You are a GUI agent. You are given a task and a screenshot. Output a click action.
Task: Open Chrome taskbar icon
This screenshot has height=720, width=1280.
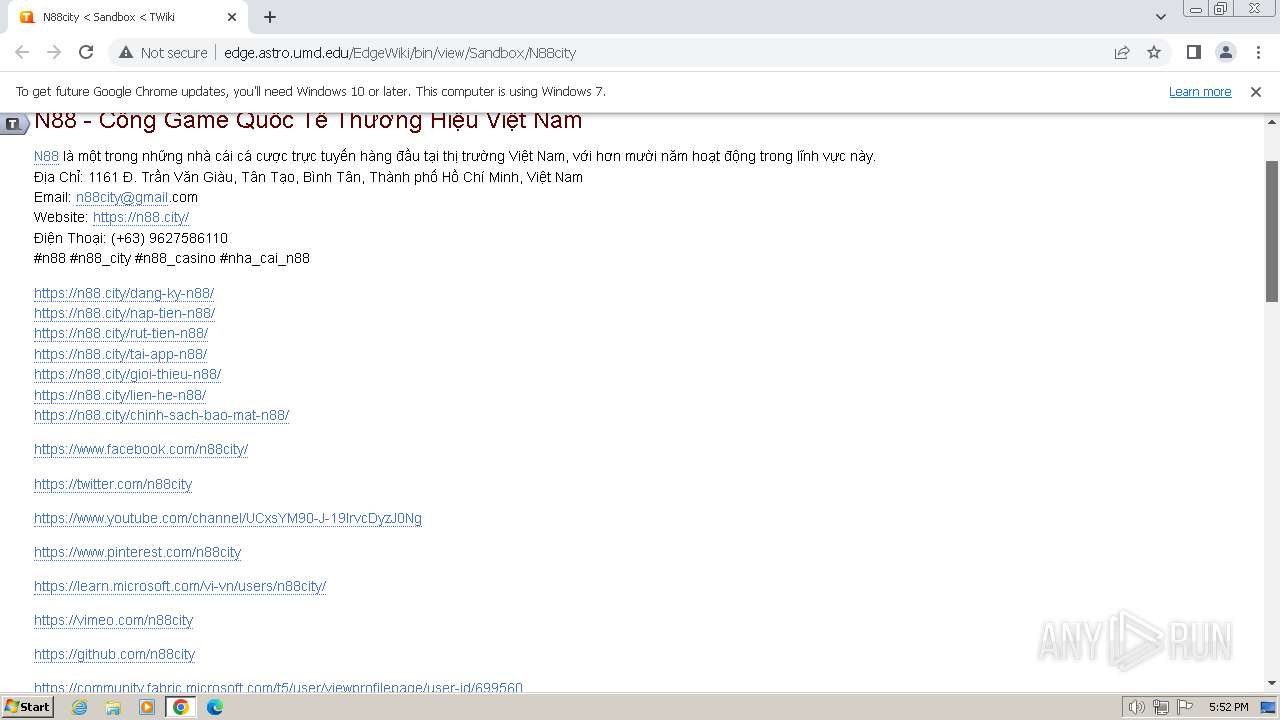point(180,707)
